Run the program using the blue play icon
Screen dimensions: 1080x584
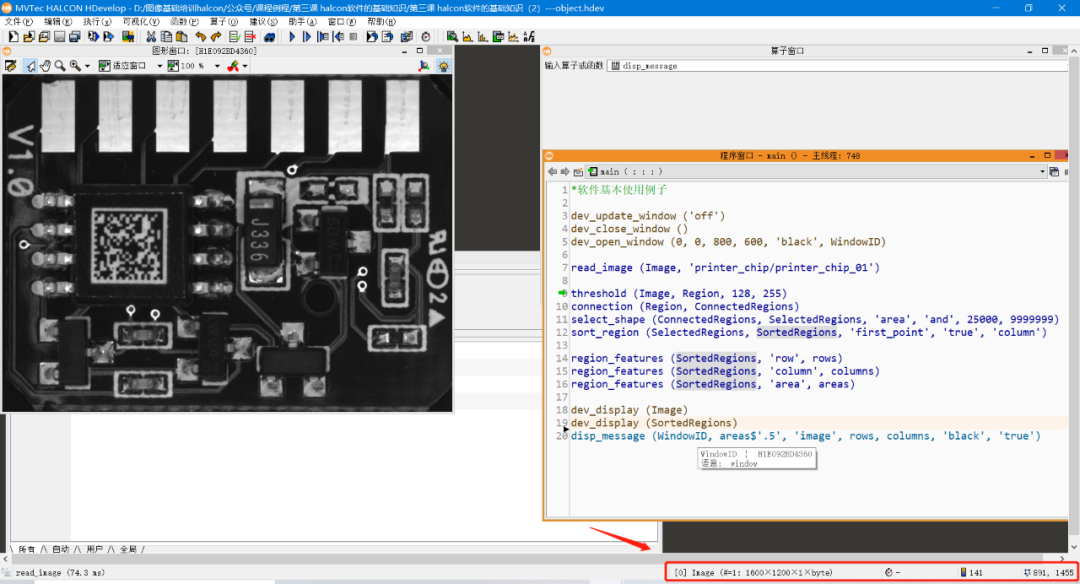point(292,35)
